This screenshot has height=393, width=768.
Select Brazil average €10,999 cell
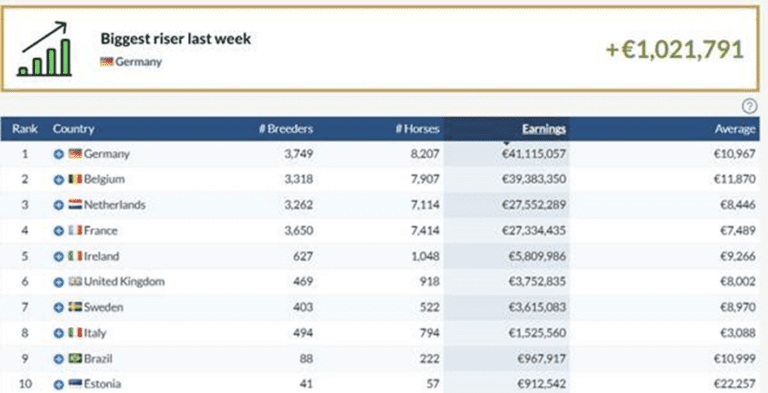[735, 359]
